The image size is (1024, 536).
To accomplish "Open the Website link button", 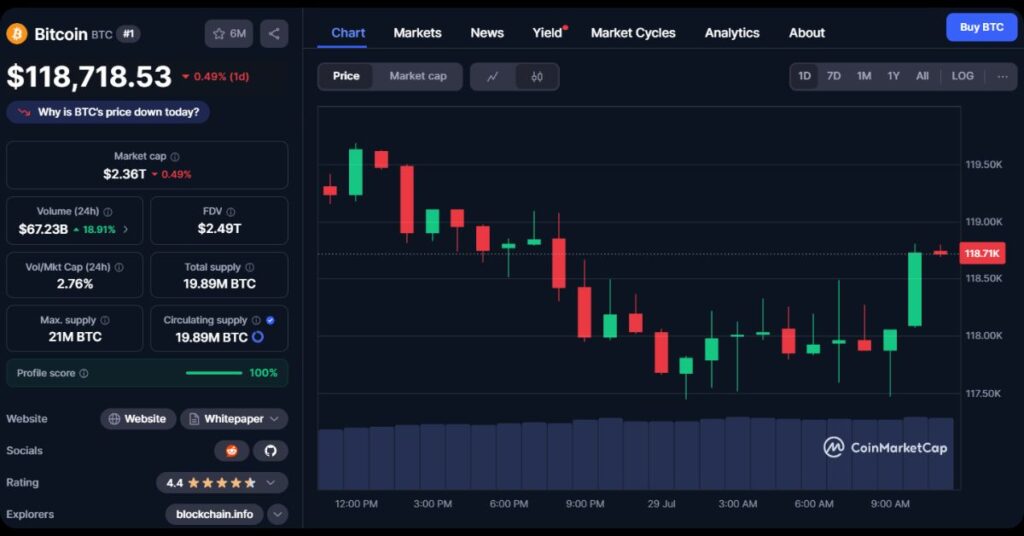I will [x=138, y=419].
